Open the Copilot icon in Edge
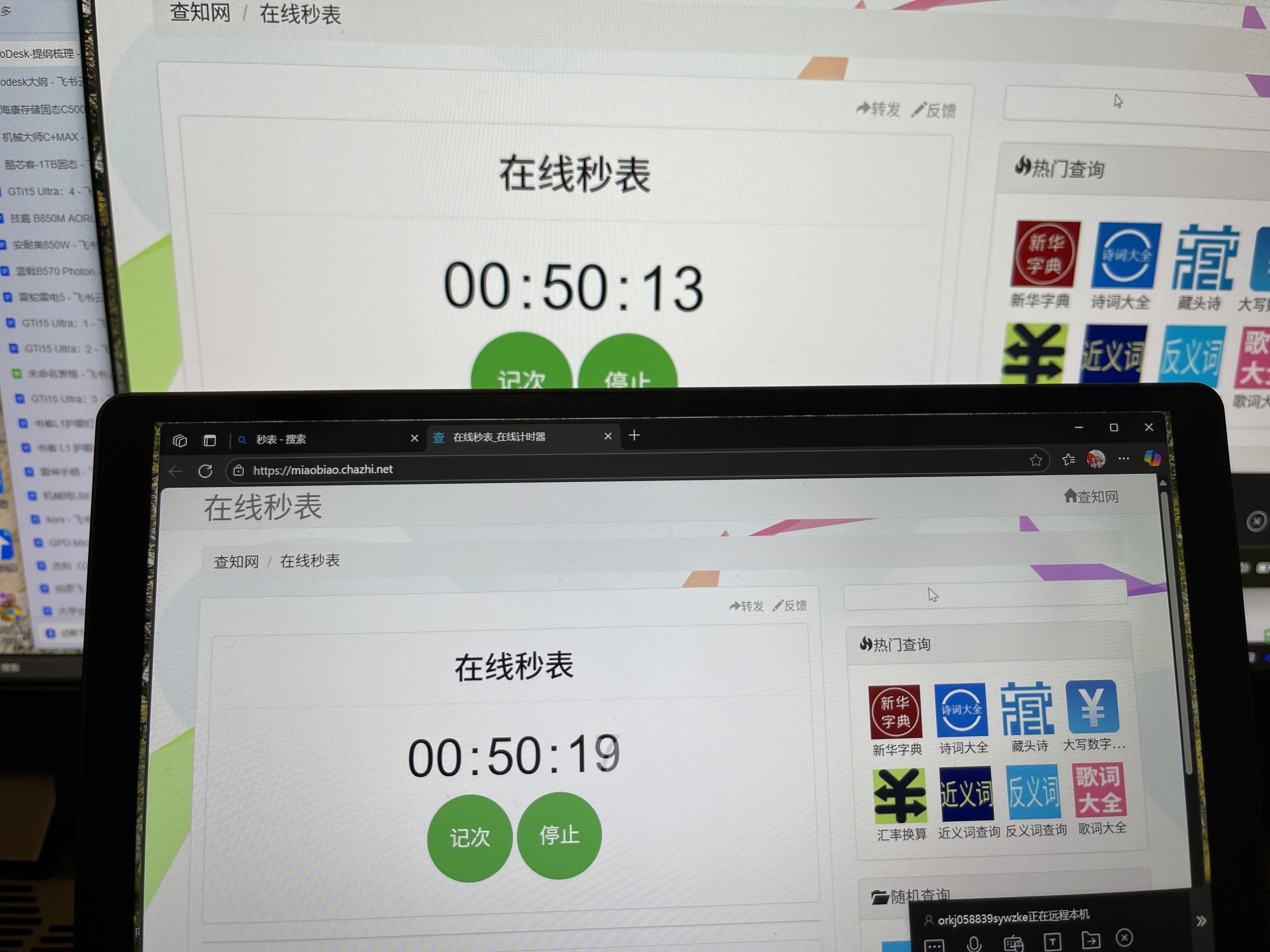The height and width of the screenshot is (952, 1270). (x=1152, y=458)
